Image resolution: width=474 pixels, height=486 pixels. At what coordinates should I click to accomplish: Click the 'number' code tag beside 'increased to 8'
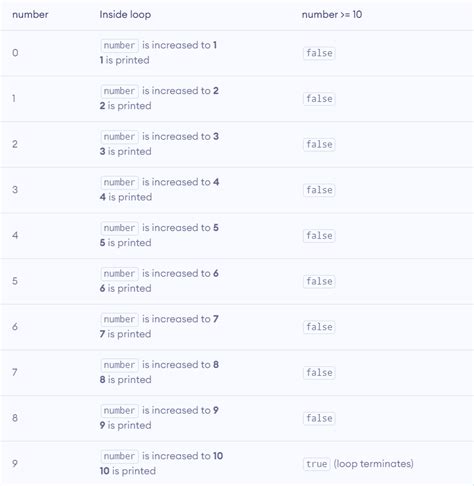point(119,365)
